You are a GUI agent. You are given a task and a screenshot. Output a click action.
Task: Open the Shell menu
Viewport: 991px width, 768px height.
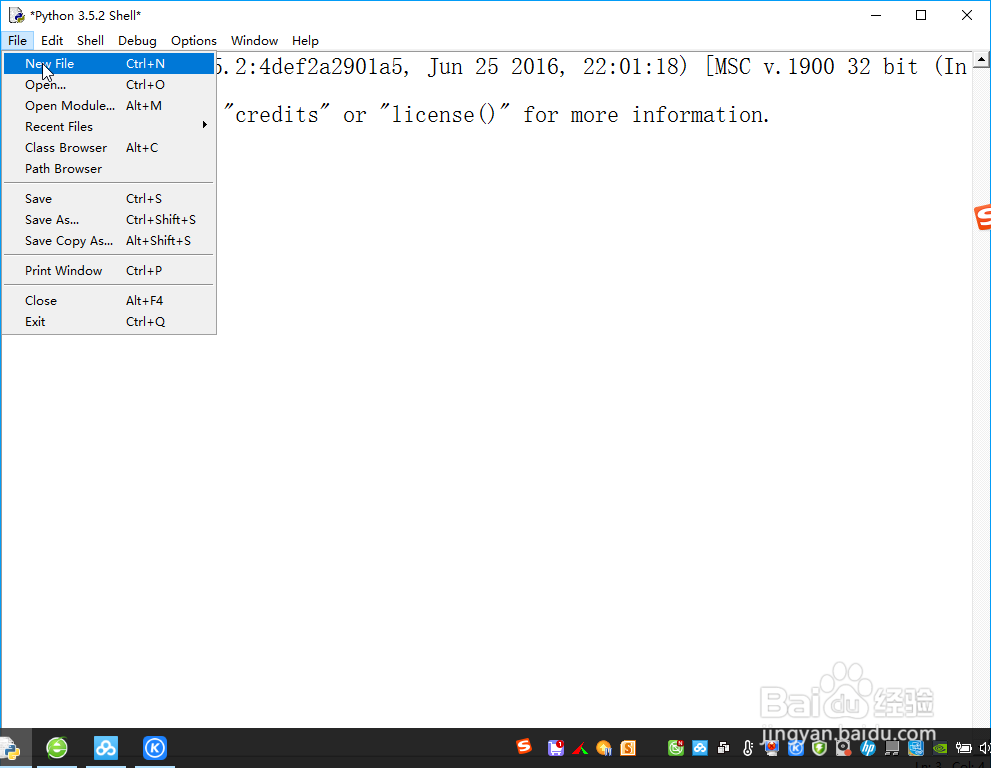[90, 40]
